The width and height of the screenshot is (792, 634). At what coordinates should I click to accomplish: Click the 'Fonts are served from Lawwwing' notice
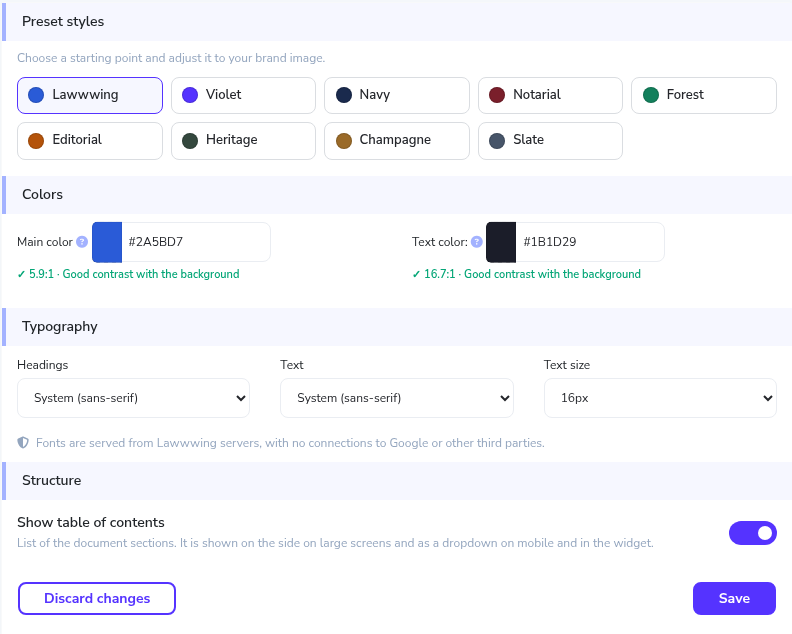[290, 443]
